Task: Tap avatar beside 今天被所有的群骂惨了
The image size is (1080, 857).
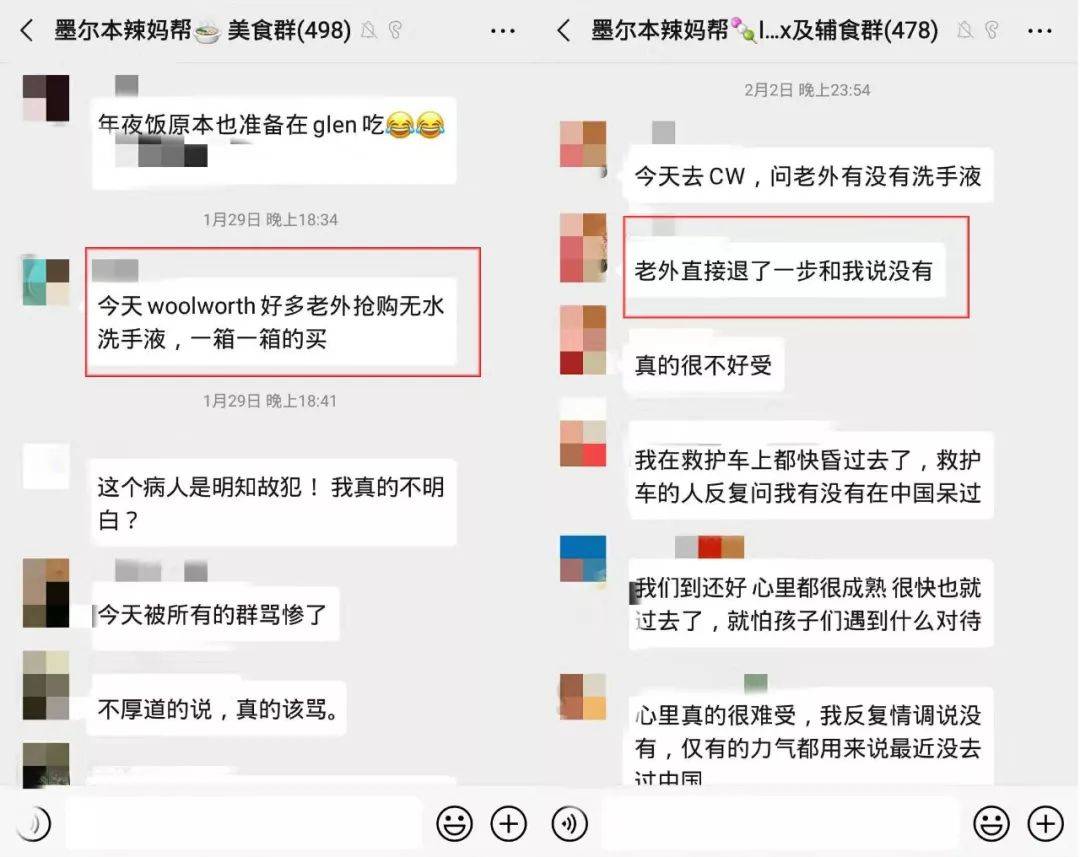Action: (46, 593)
